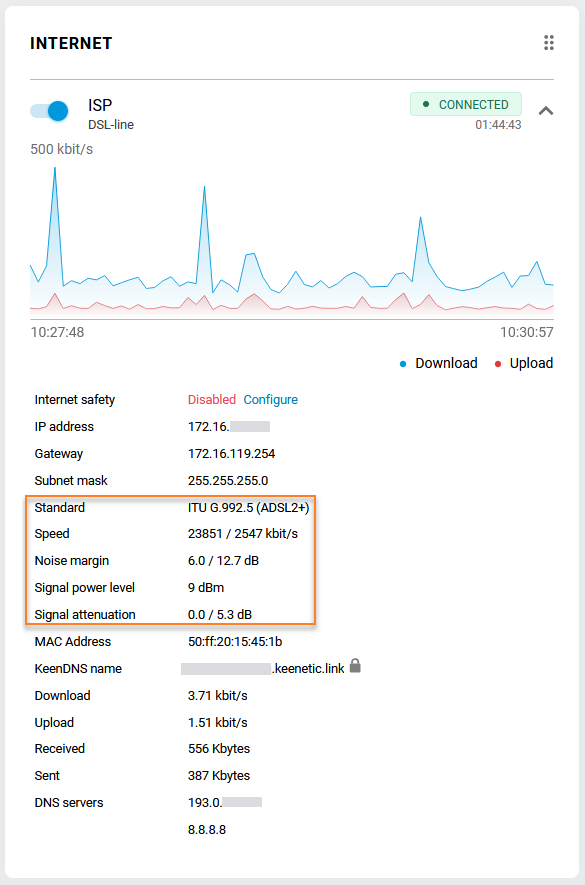Collapse the ISP connection details chevron

tap(545, 111)
